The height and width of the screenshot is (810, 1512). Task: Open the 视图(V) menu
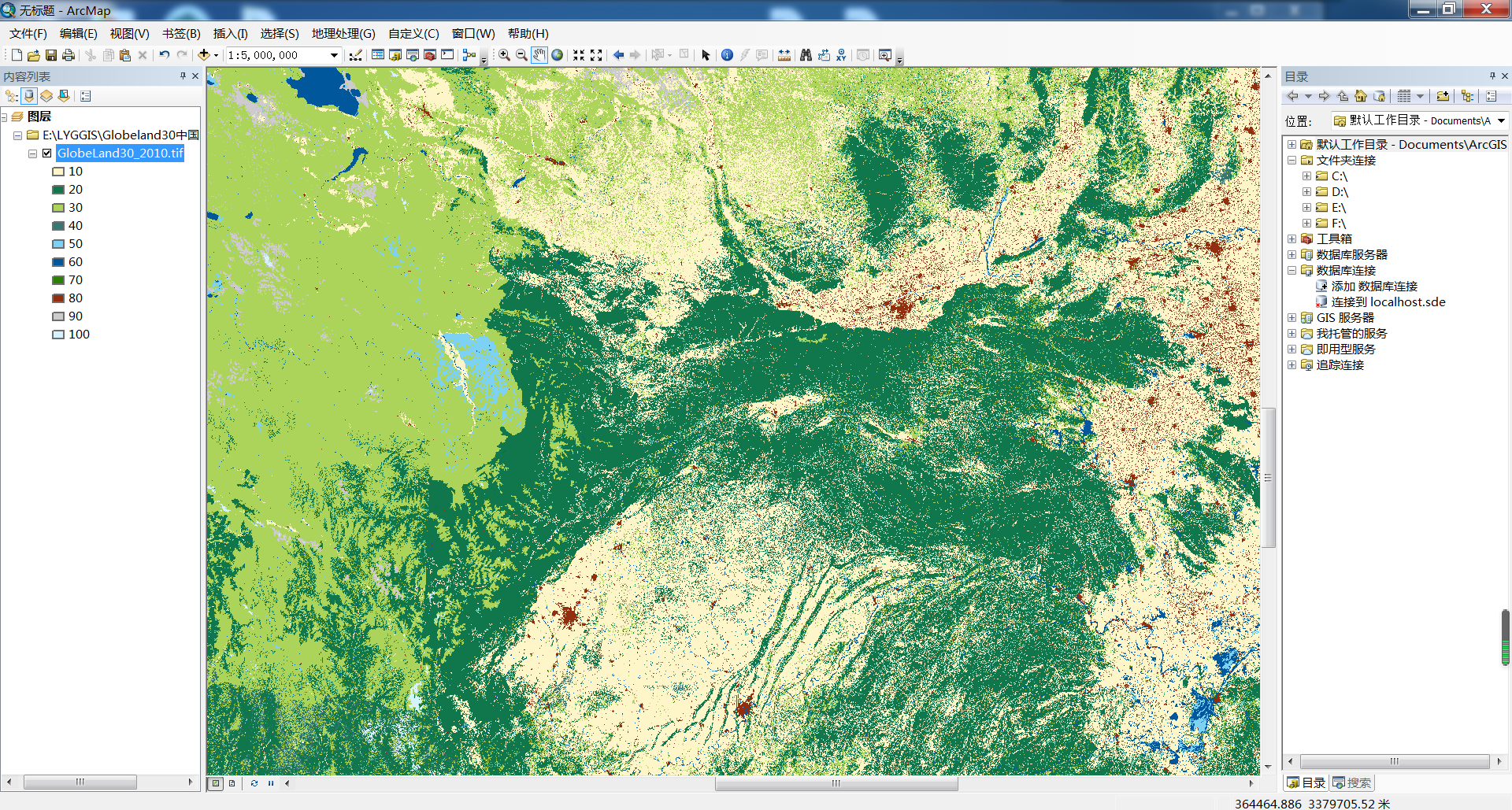(129, 33)
